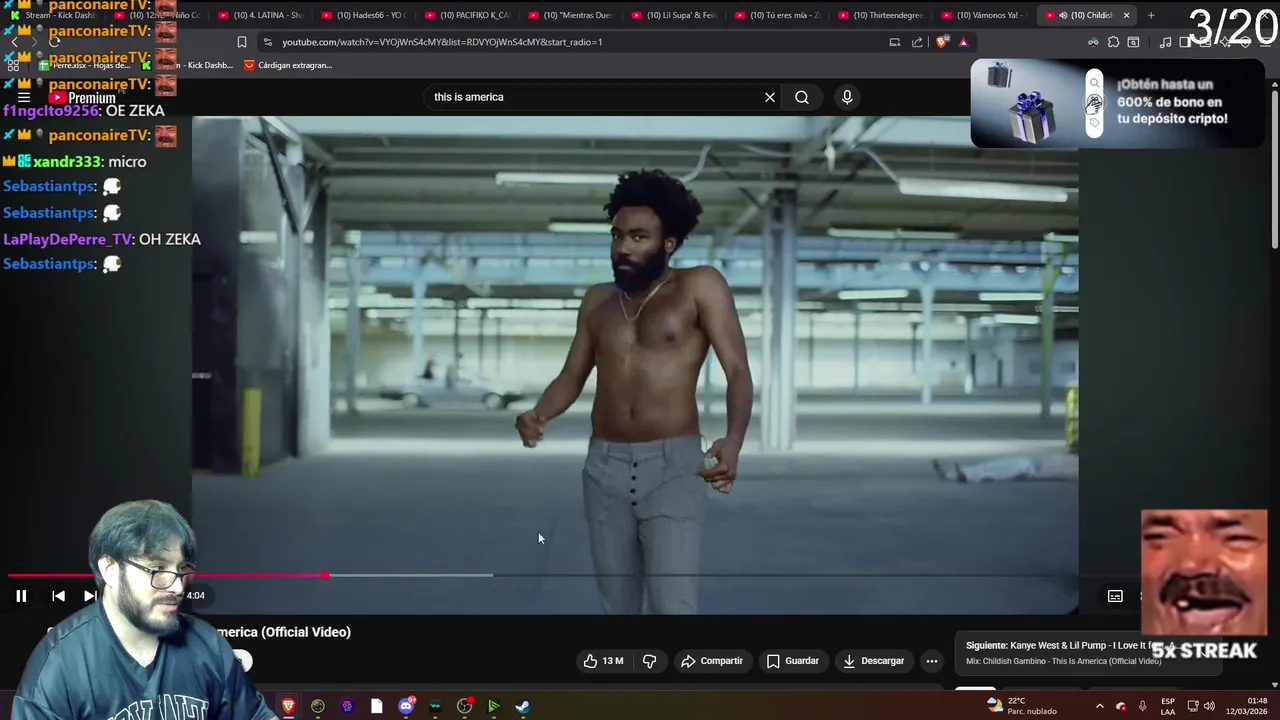Screen dimensions: 1280x720
Task: Open the more actions three-dot menu
Action: [932, 661]
